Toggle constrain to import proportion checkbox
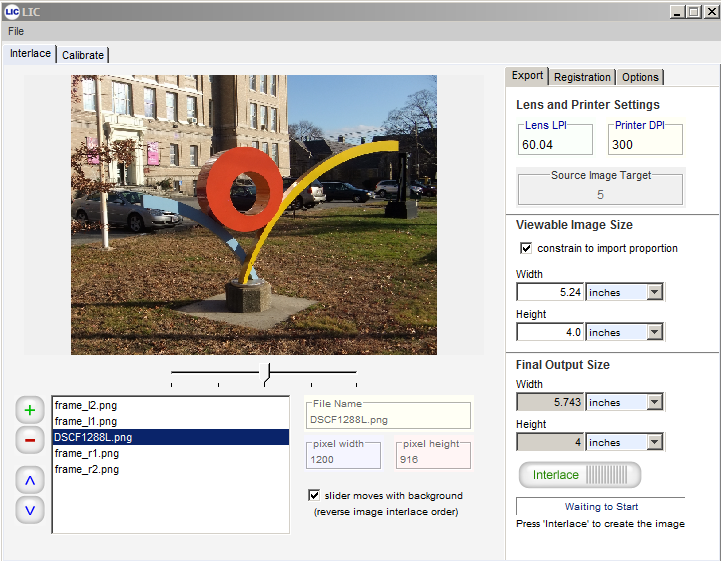Image resolution: width=721 pixels, height=561 pixels. (526, 248)
